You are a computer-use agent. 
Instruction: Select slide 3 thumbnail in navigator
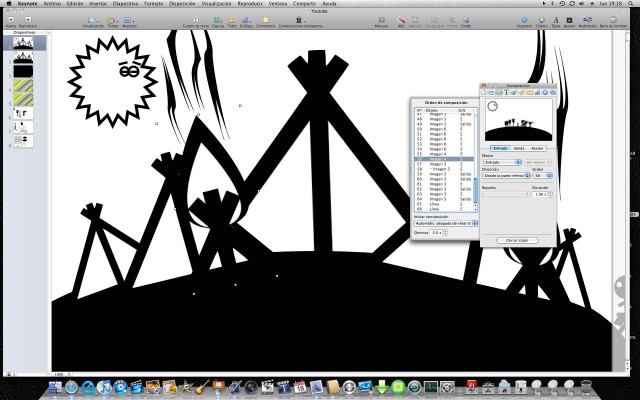tap(23, 71)
